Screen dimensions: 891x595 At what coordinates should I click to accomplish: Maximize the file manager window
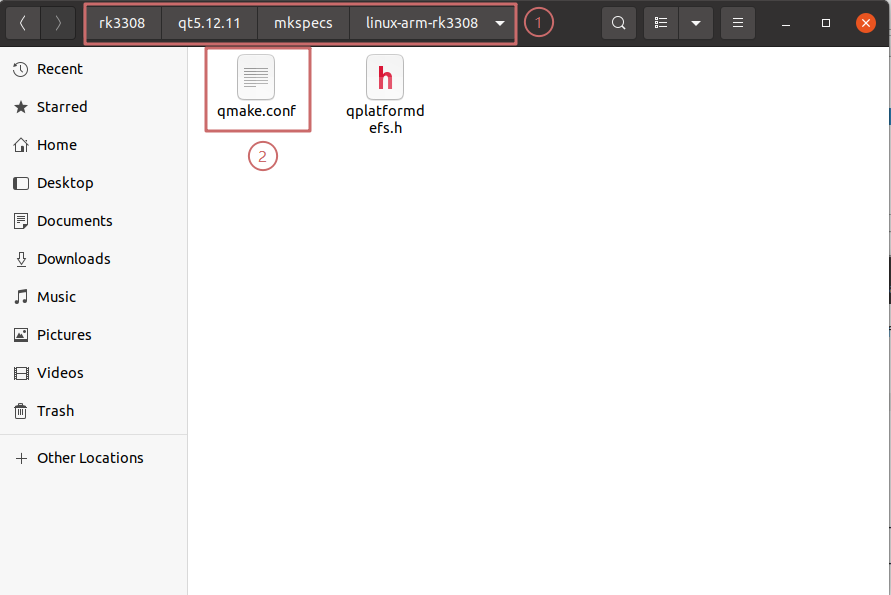pos(826,23)
